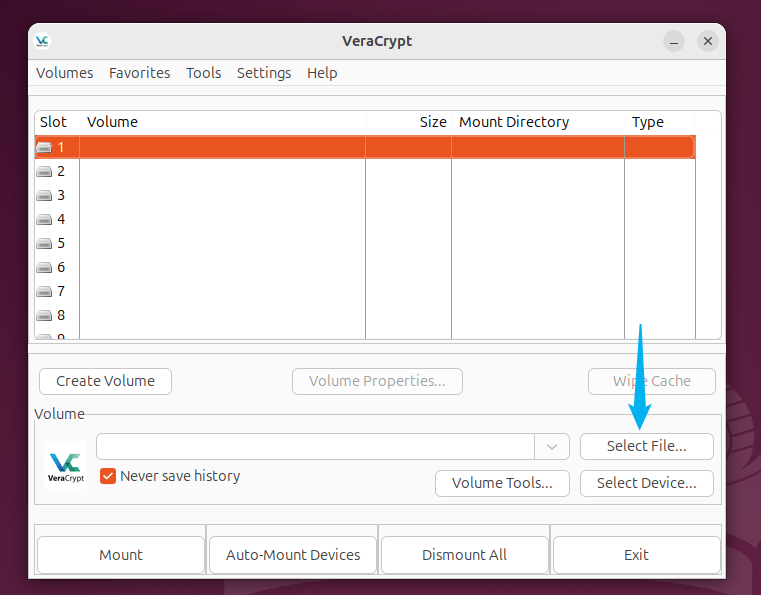Select drive icon for slot 6
Viewport: 761px width, 595px height.
pos(44,267)
